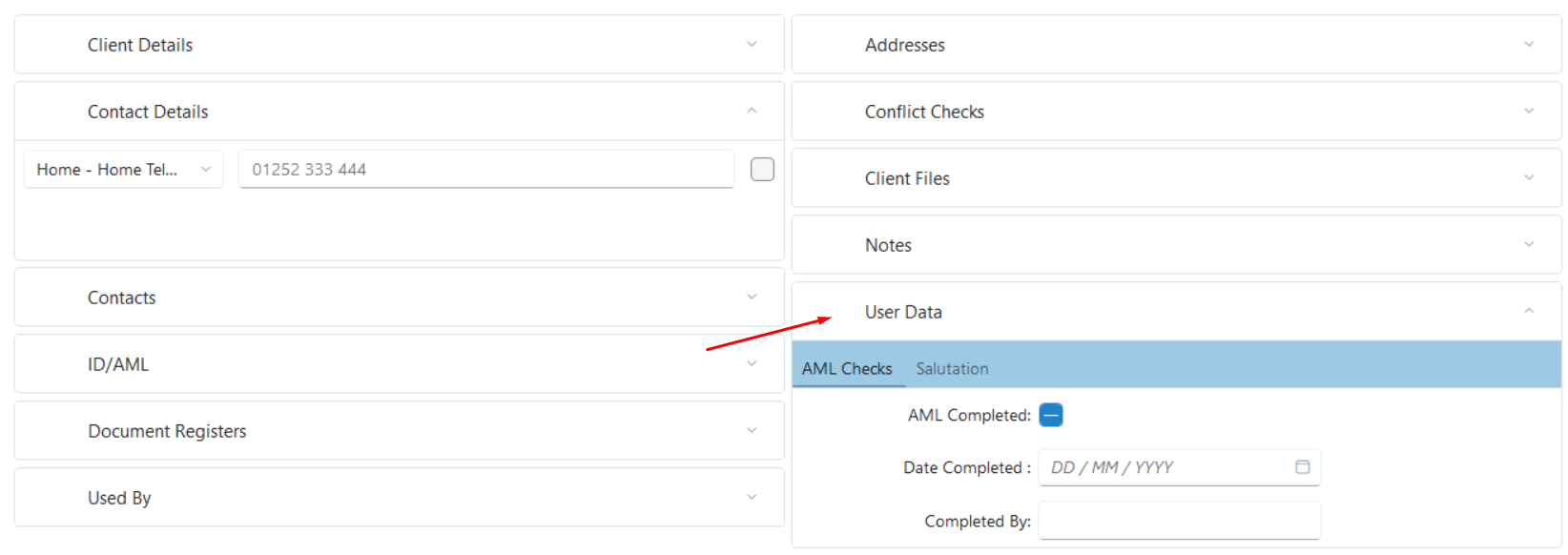Open the Home - Home Tel dropdown
Viewport: 1568px width, 555px height.
123,170
